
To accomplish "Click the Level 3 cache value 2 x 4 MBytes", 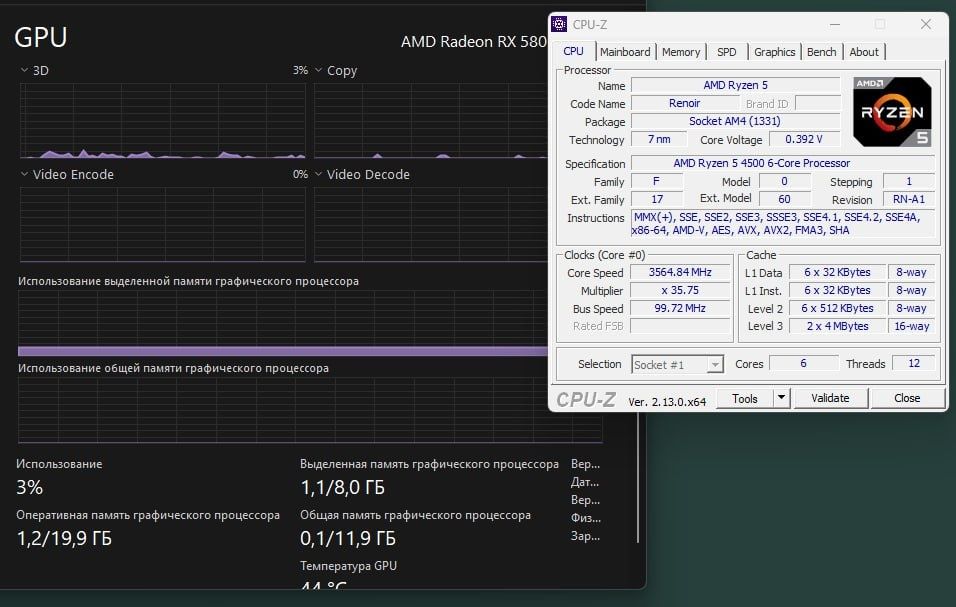I will pyautogui.click(x=837, y=326).
